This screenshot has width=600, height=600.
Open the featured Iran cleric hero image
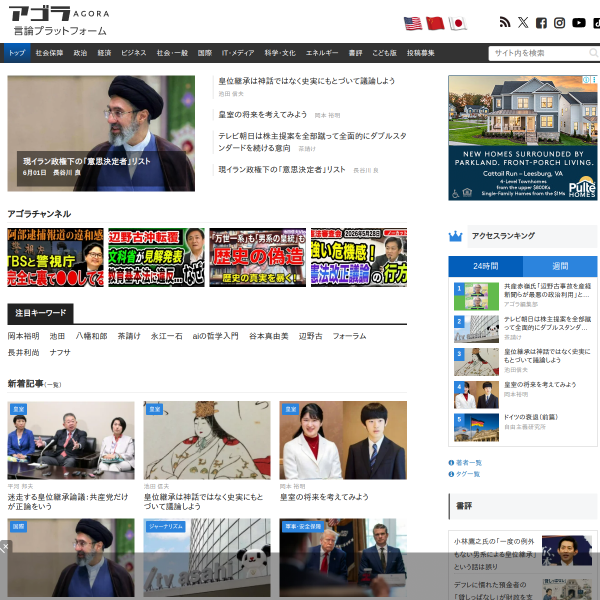[101, 133]
